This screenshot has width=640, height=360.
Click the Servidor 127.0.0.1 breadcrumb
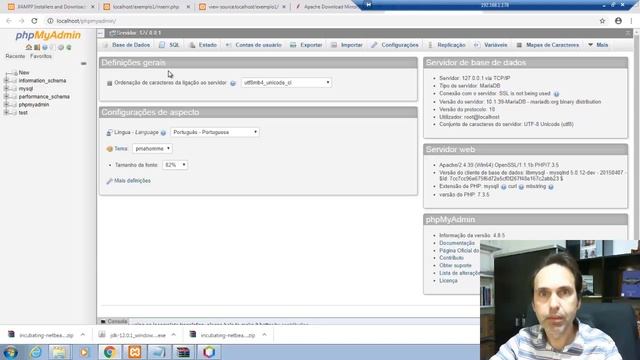click(136, 33)
